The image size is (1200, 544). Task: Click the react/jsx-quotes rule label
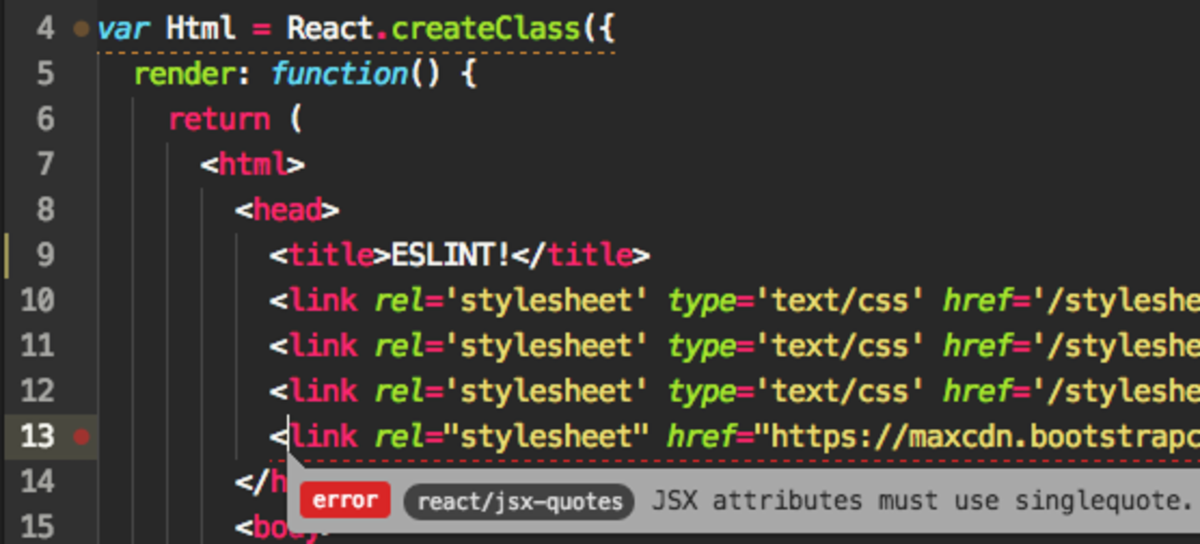tap(519, 500)
